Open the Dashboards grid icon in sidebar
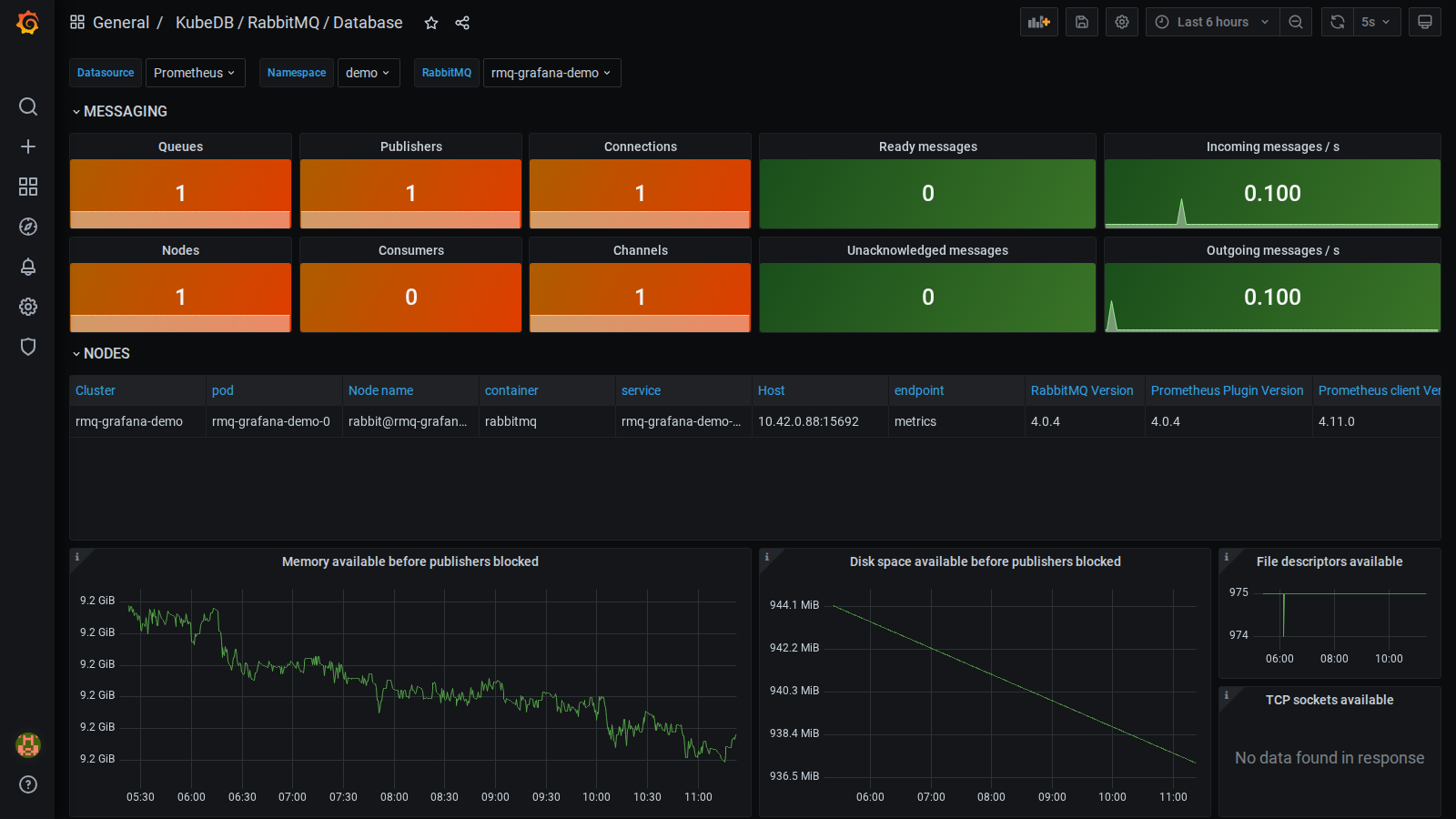 click(x=28, y=187)
